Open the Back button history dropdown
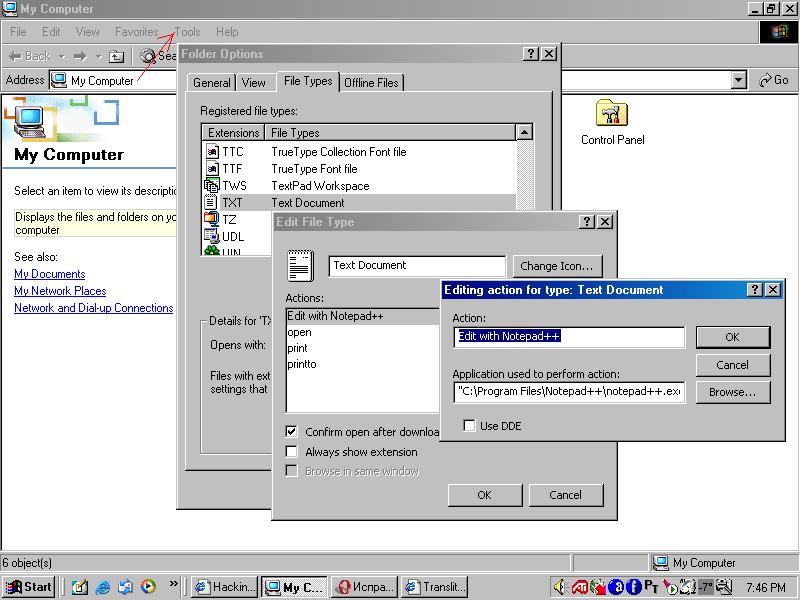 coord(62,57)
